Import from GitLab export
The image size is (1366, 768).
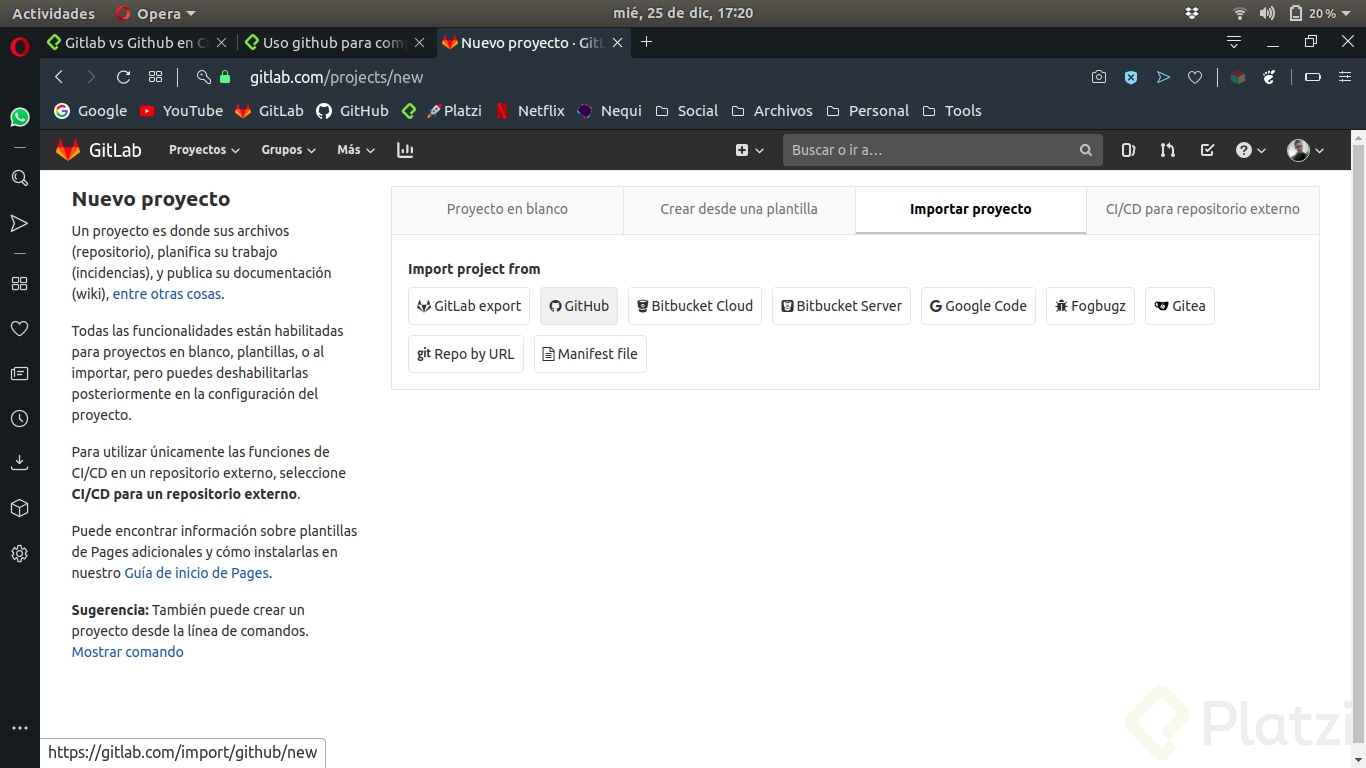(x=469, y=306)
